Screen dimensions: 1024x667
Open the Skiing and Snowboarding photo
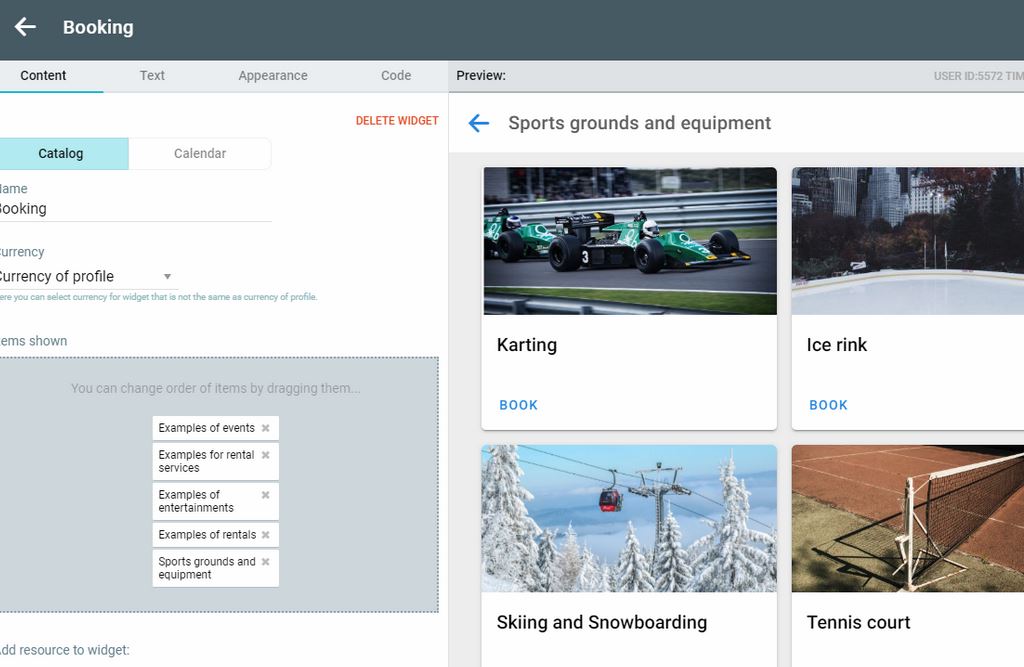pyautogui.click(x=630, y=519)
